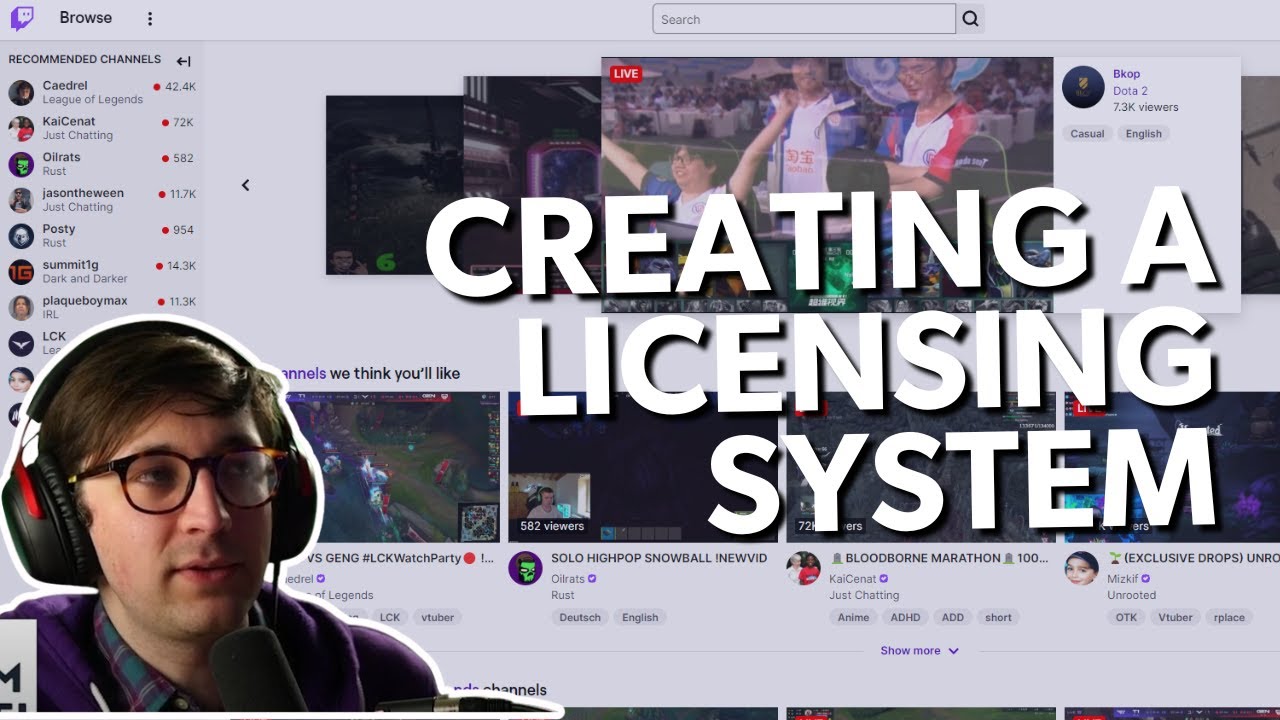Open Rust category under Oilrats stream
The height and width of the screenshot is (720, 1280).
click(x=563, y=595)
